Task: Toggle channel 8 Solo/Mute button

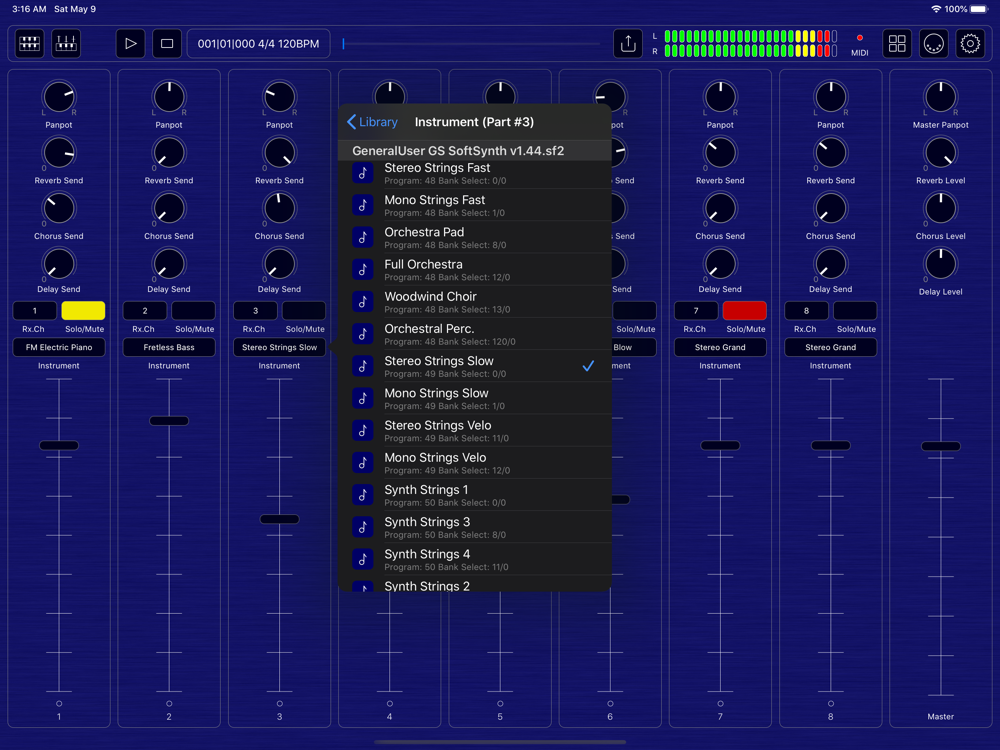Action: point(855,311)
